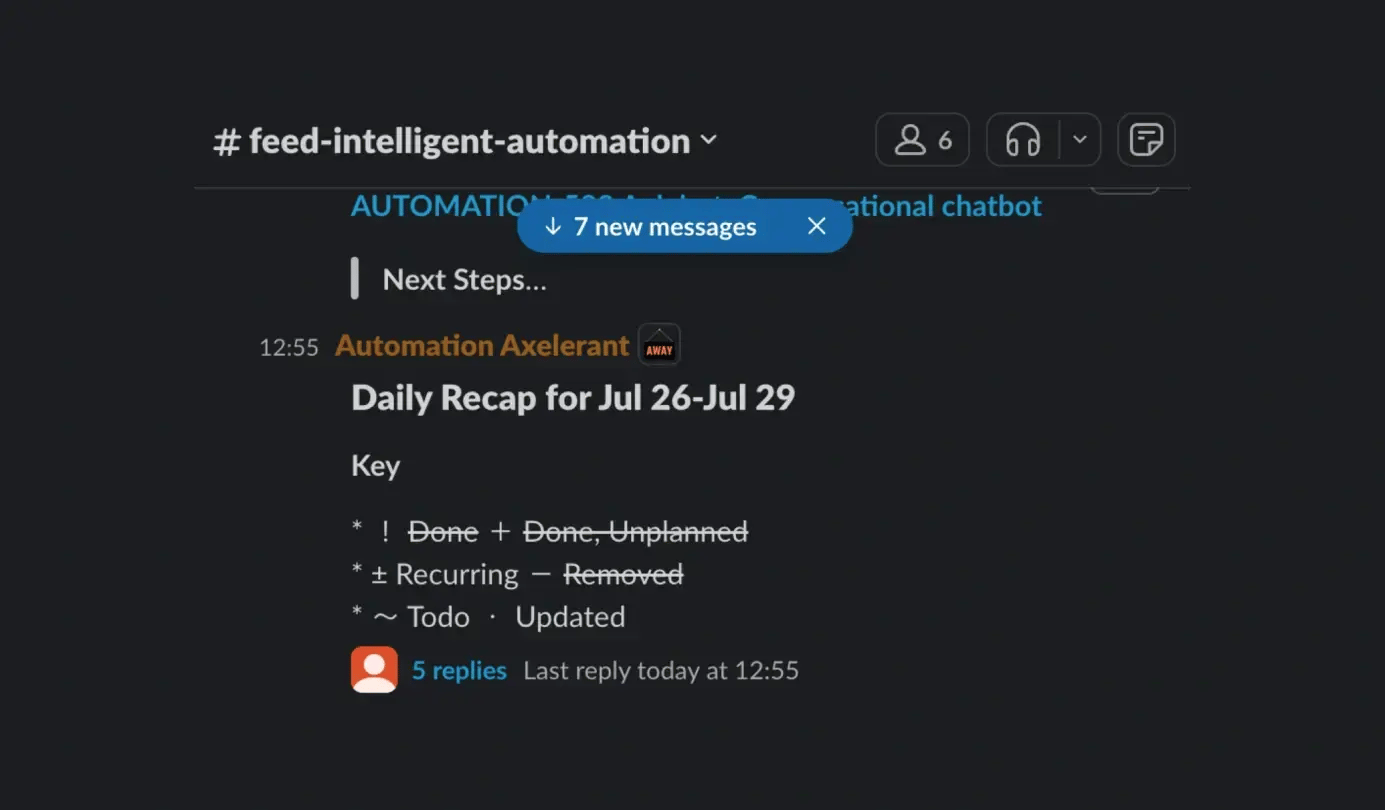Open huddle options with the small chevron
The image size is (1385, 810).
coord(1079,140)
